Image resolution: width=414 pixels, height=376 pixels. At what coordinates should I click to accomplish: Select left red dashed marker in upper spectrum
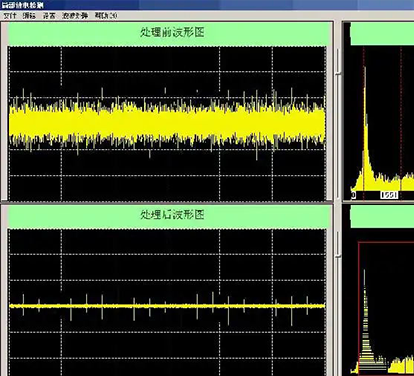point(364,123)
